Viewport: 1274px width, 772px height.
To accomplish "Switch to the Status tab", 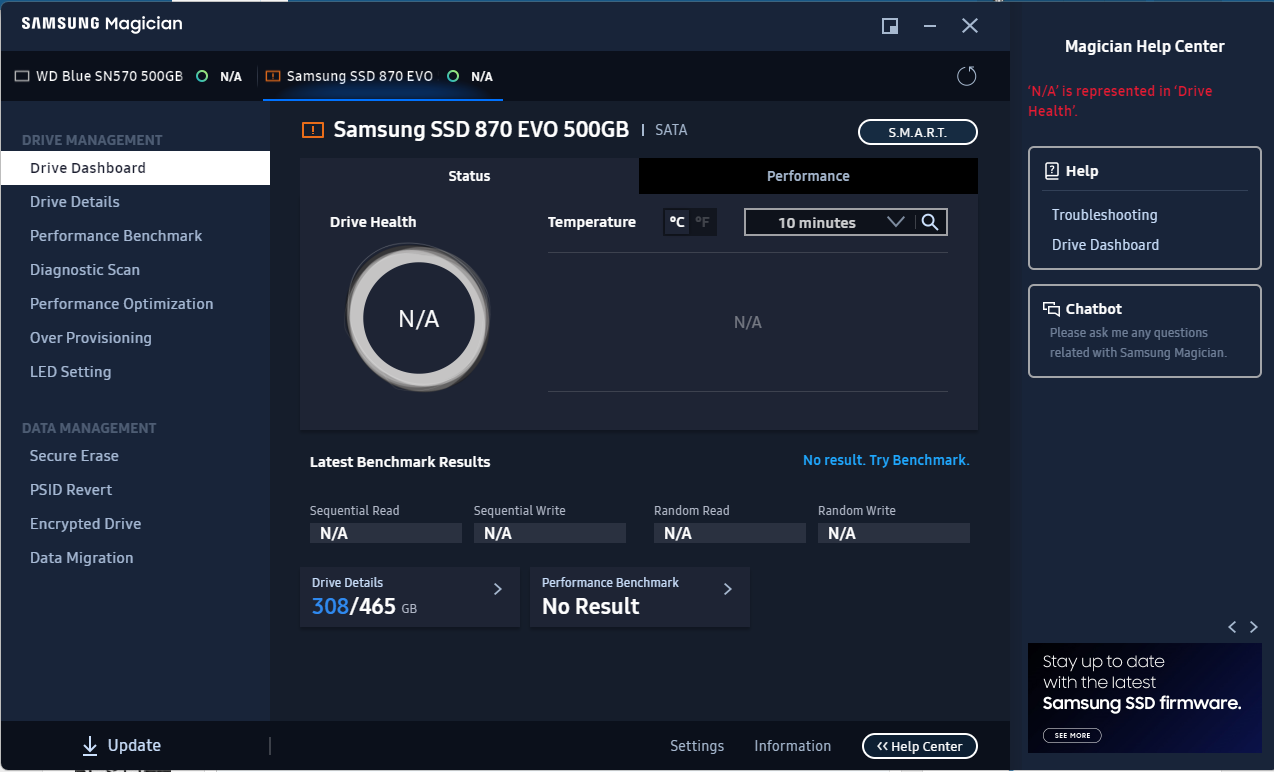I will [x=469, y=176].
